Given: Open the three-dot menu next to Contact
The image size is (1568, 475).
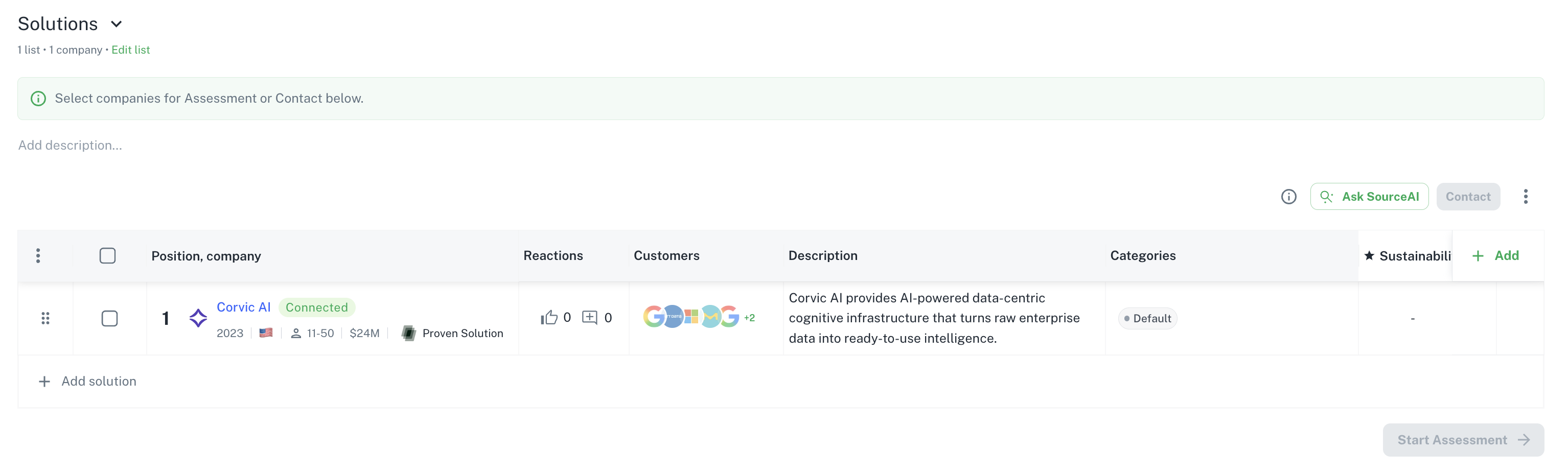Looking at the screenshot, I should 1525,197.
